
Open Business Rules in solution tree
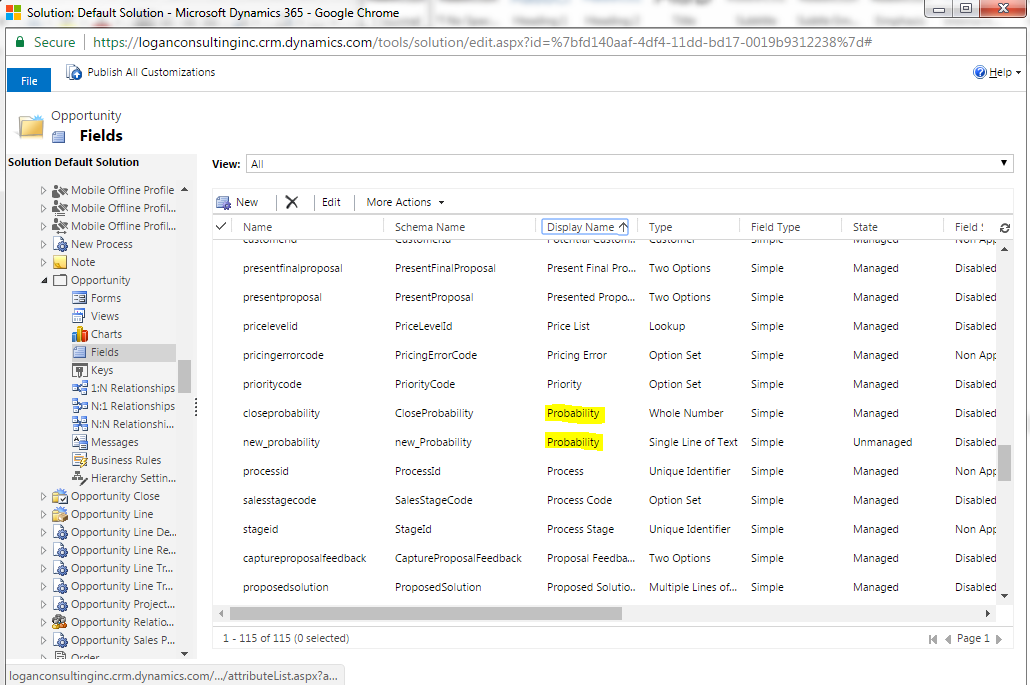tap(125, 460)
